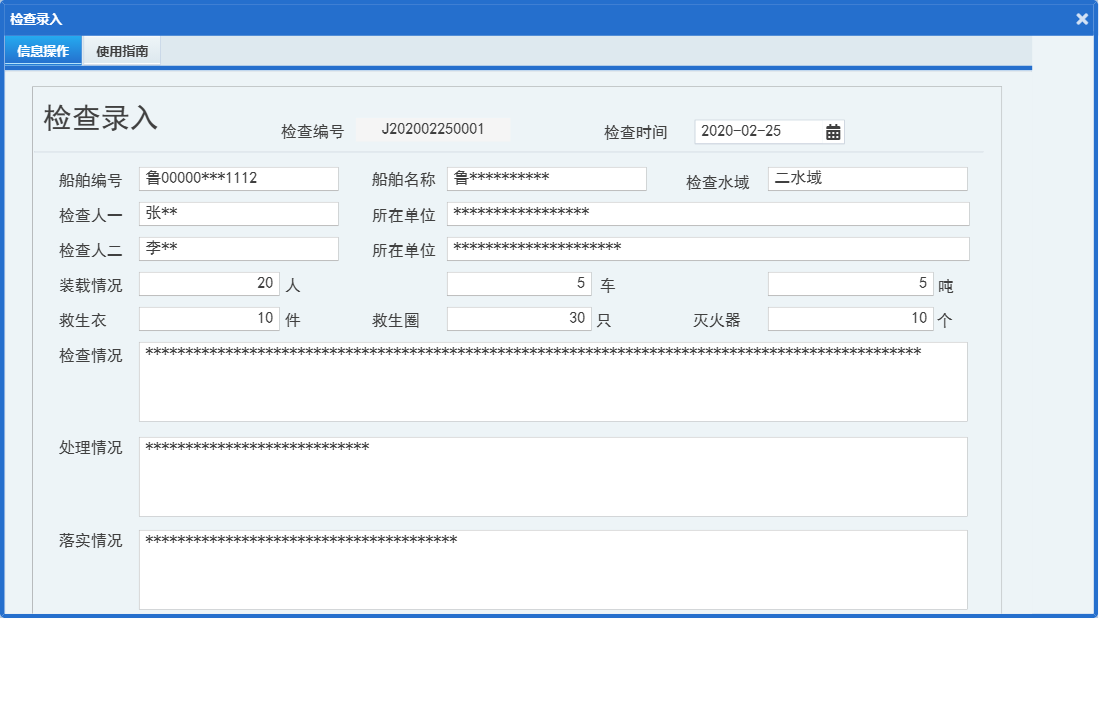Click inside the 处理情况 text area
The image size is (1099, 712).
pos(553,476)
